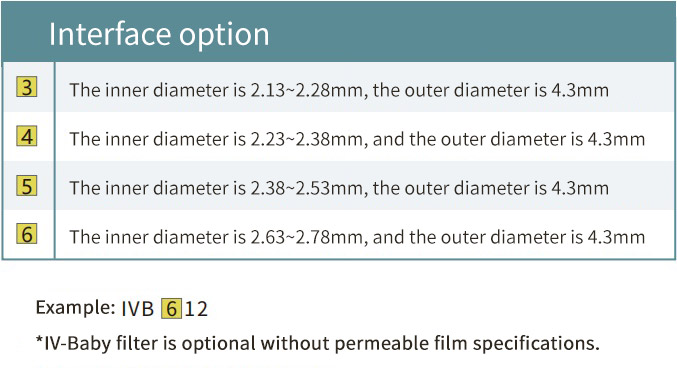Select the 2.23~2.38mm inner diameter description
The height and width of the screenshot is (371, 677).
[x=357, y=139]
